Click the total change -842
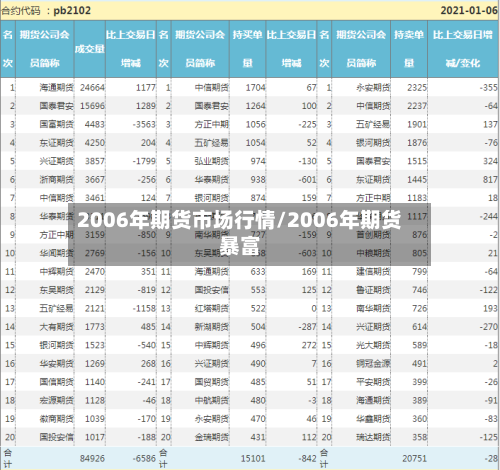 pyautogui.click(x=307, y=459)
